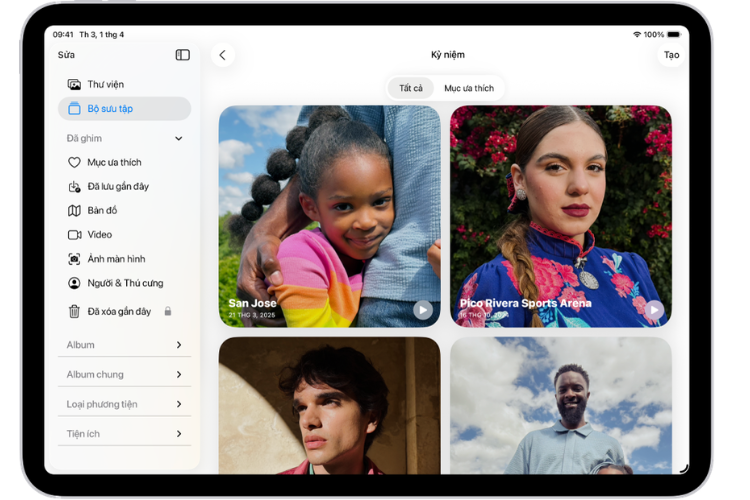This screenshot has width=750, height=500.
Task: Open Đã lưu gần đây list
Action: (x=124, y=187)
